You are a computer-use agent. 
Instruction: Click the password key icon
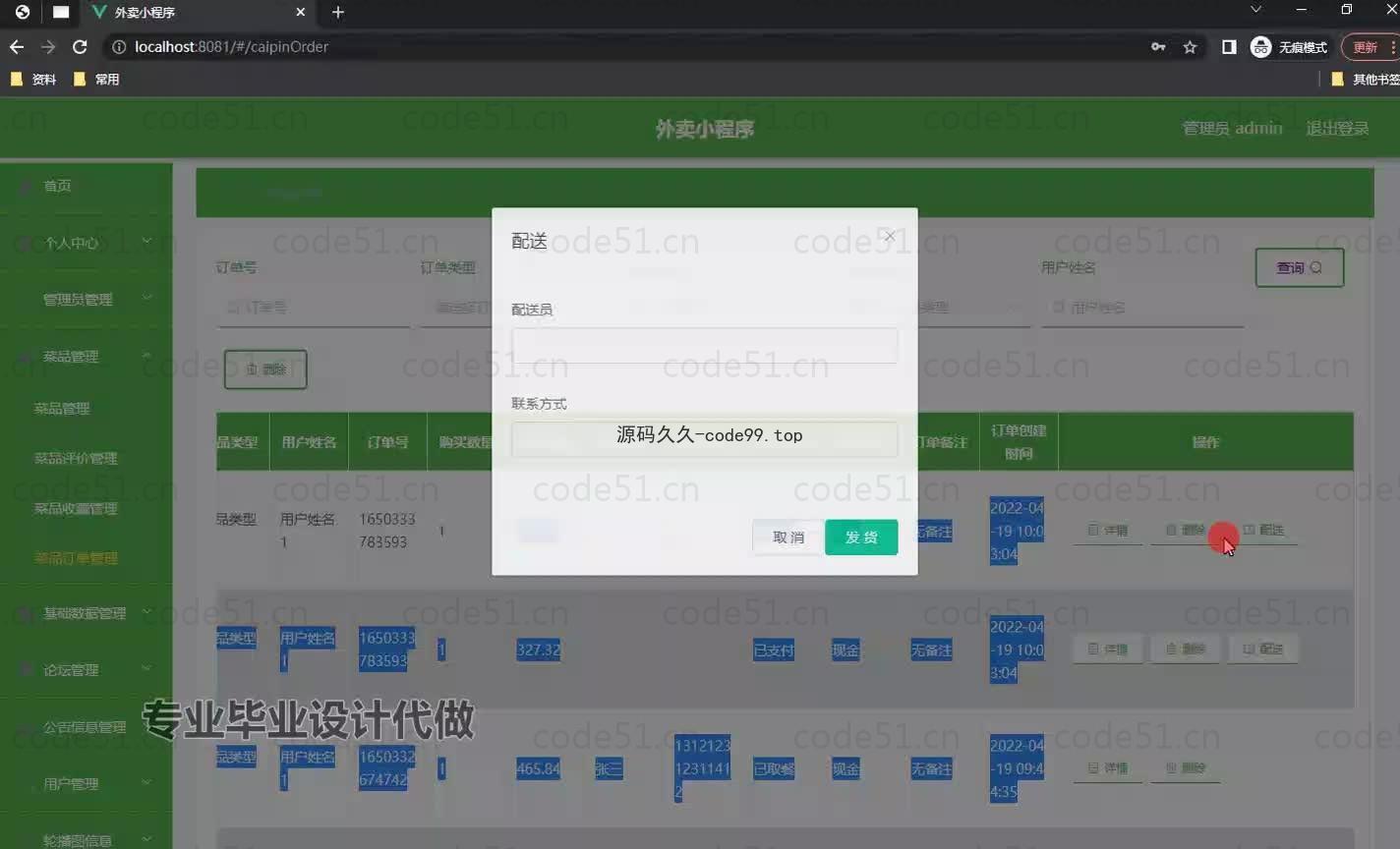[1158, 47]
